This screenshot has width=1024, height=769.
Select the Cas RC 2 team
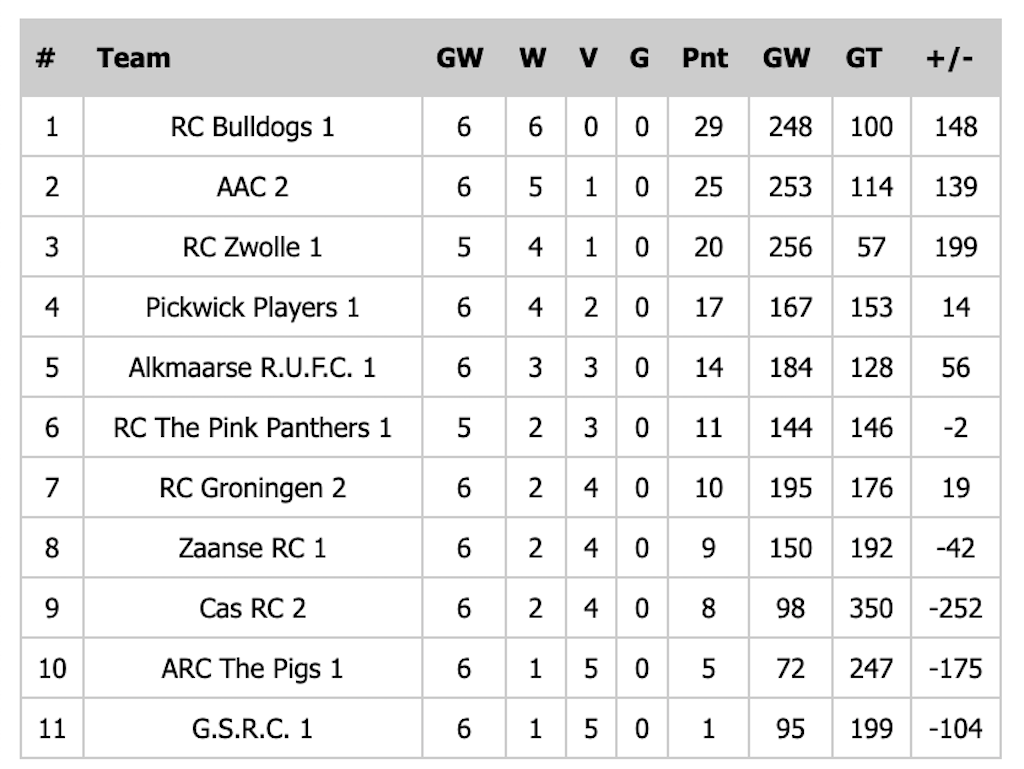pyautogui.click(x=252, y=608)
